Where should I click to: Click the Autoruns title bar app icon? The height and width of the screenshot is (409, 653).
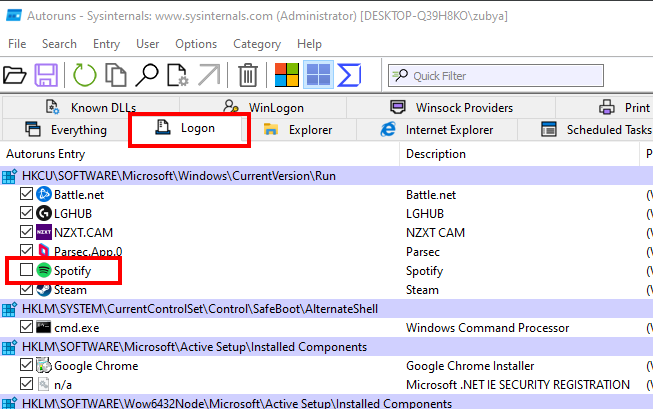pyautogui.click(x=14, y=16)
